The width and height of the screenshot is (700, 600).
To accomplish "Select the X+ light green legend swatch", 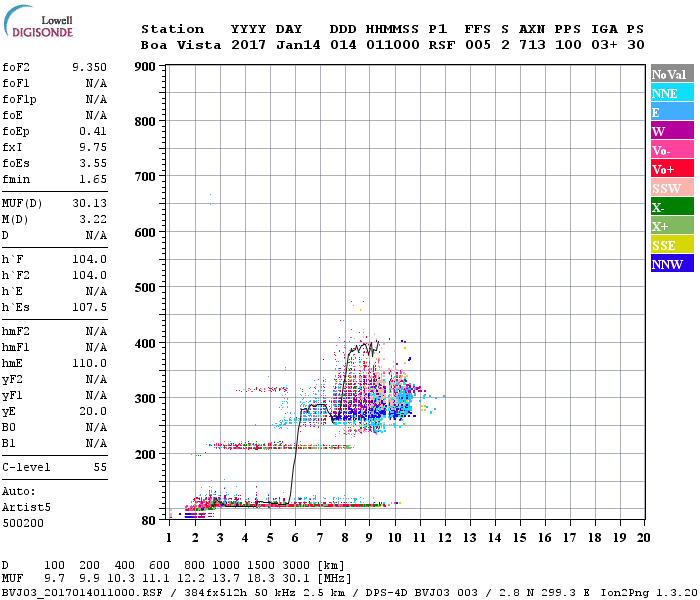I will pos(672,226).
